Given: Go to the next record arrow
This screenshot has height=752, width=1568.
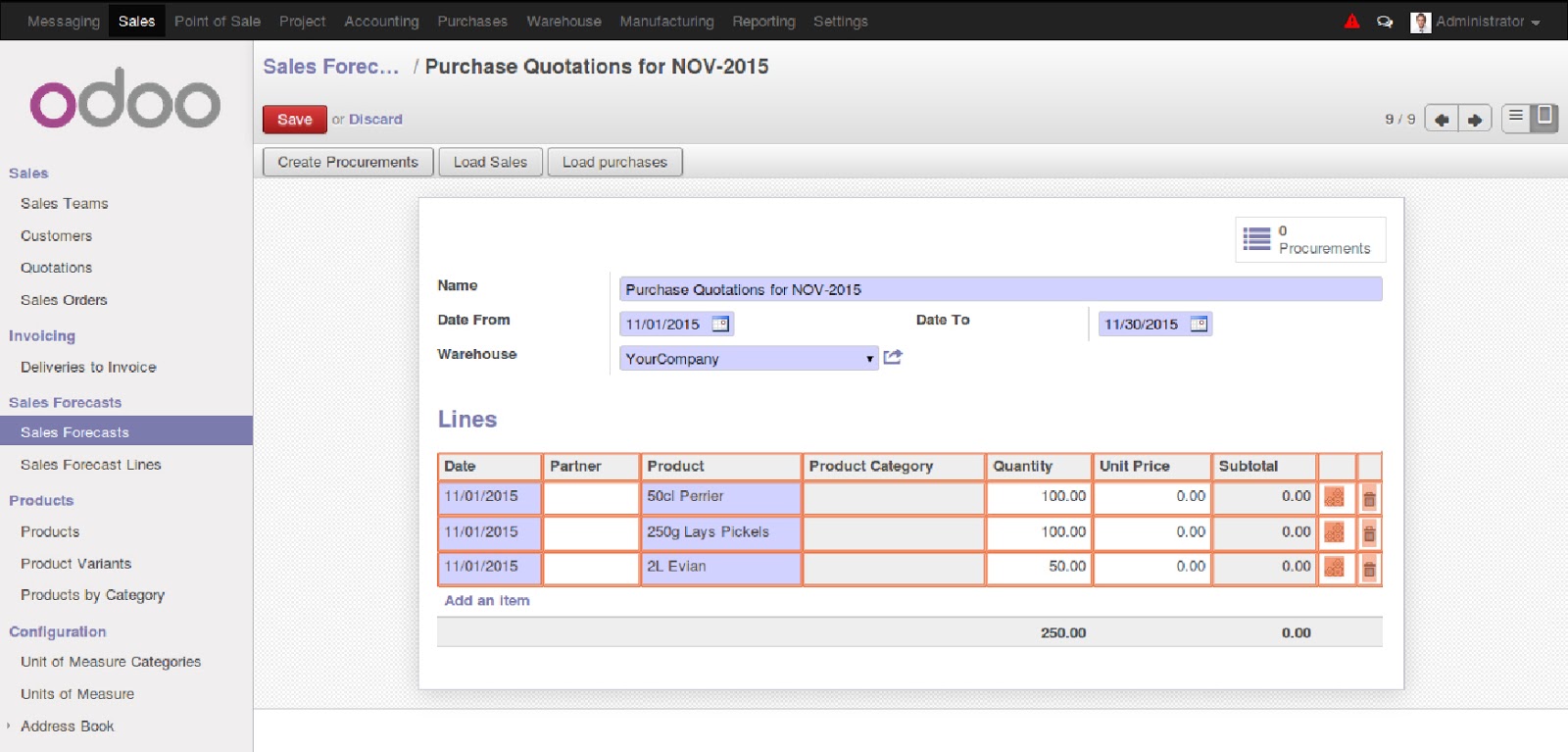Looking at the screenshot, I should tap(1475, 120).
